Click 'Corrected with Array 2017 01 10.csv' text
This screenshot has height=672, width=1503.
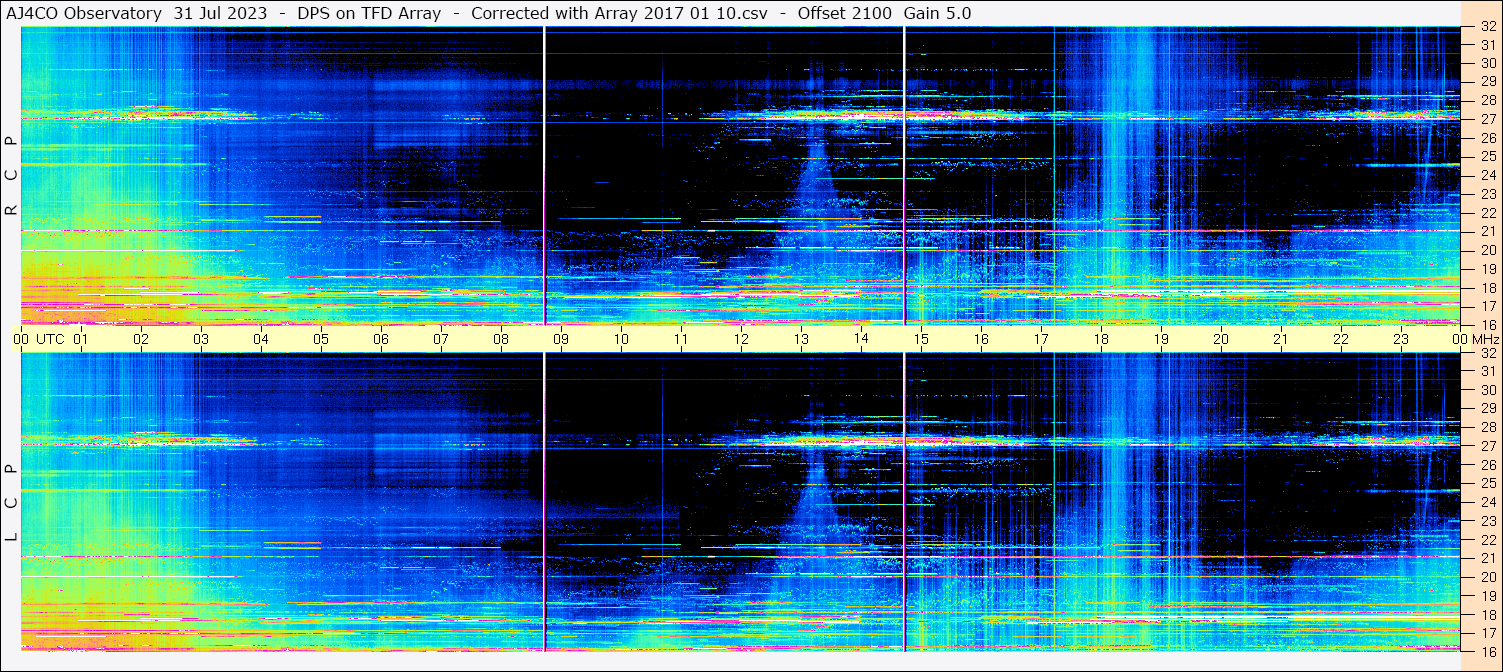pos(619,13)
